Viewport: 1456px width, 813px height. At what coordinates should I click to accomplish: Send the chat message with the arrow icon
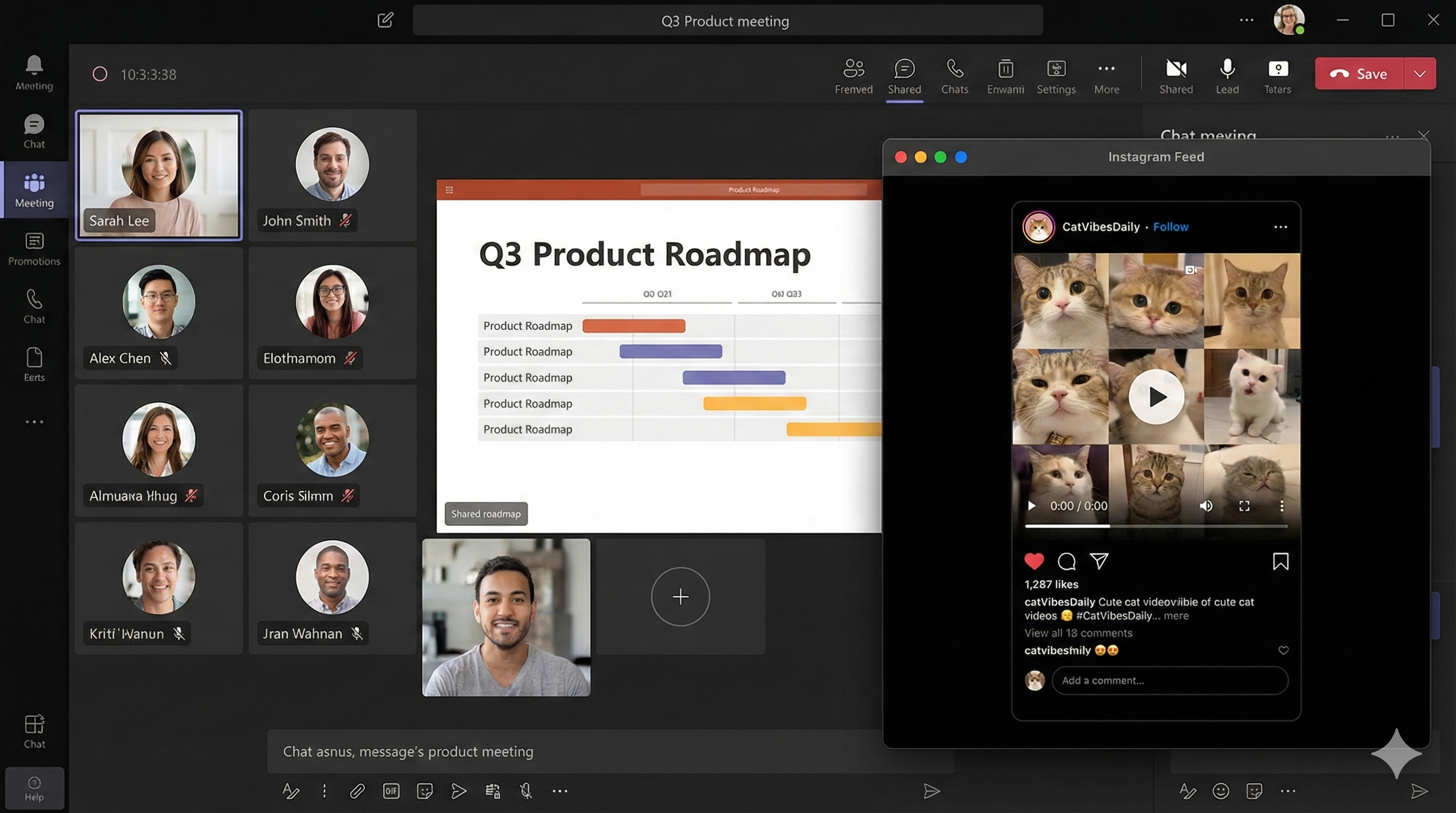tap(932, 791)
